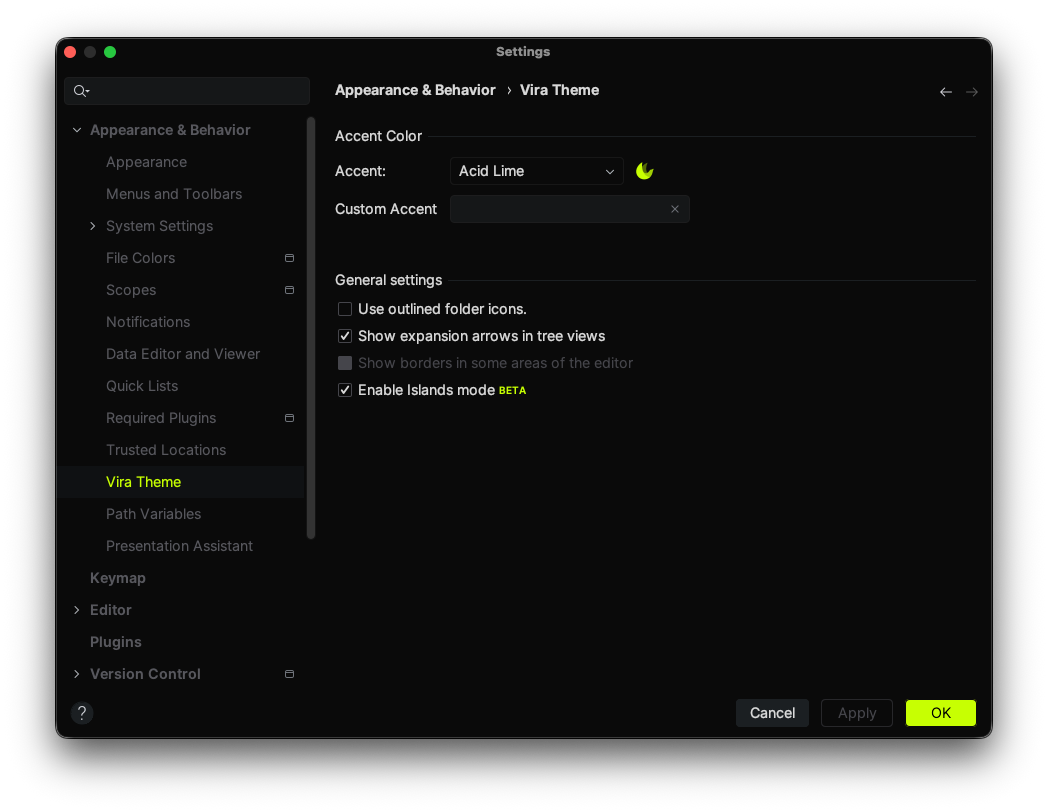
Task: Open the File Colors settings page
Action: pos(140,258)
